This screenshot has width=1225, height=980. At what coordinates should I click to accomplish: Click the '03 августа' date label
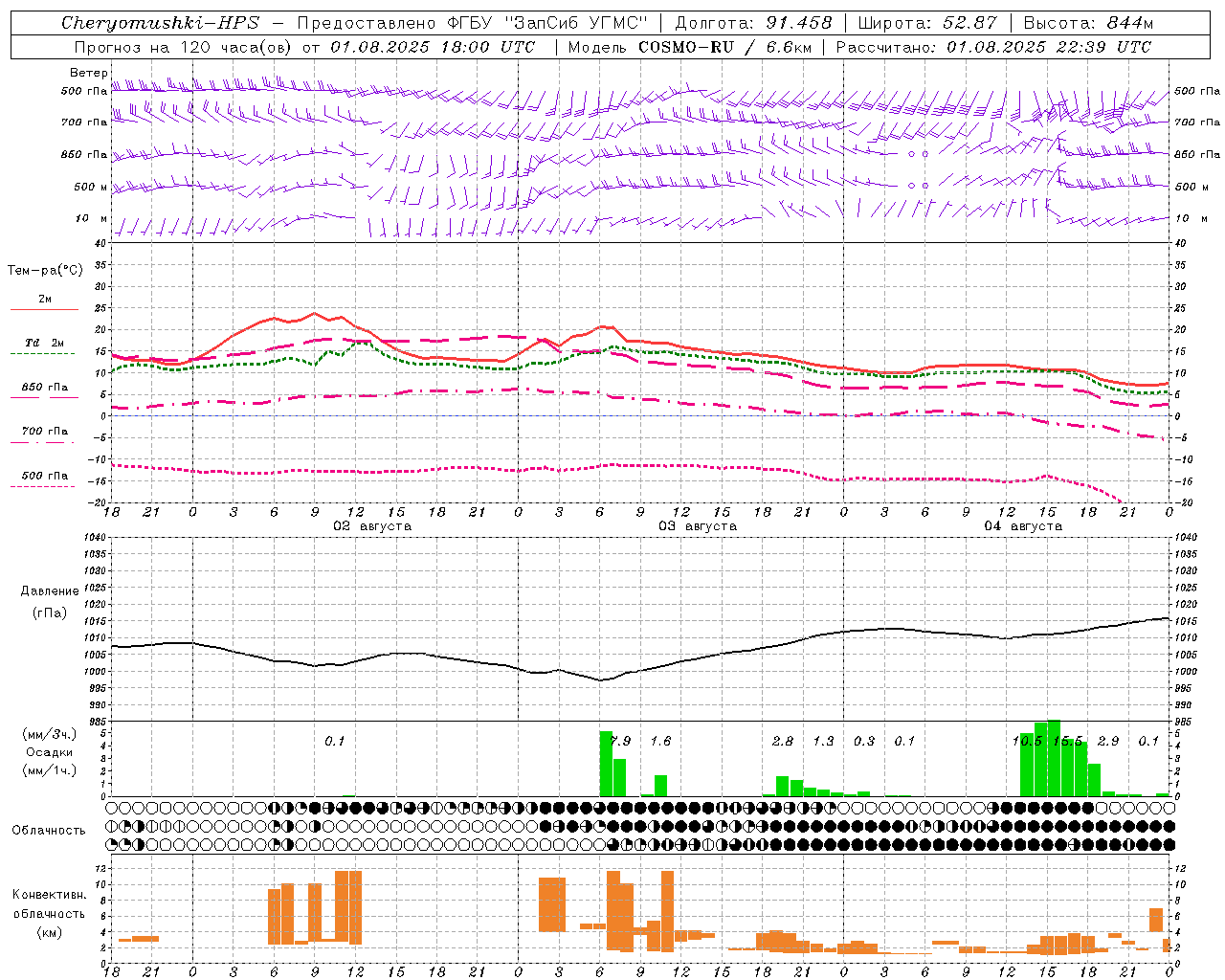(698, 526)
